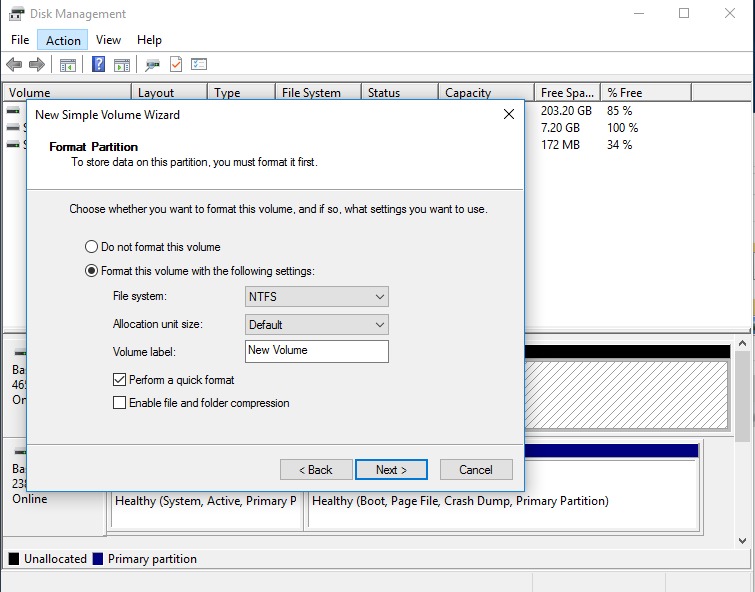Enable file and folder compression checkbox

click(x=120, y=403)
